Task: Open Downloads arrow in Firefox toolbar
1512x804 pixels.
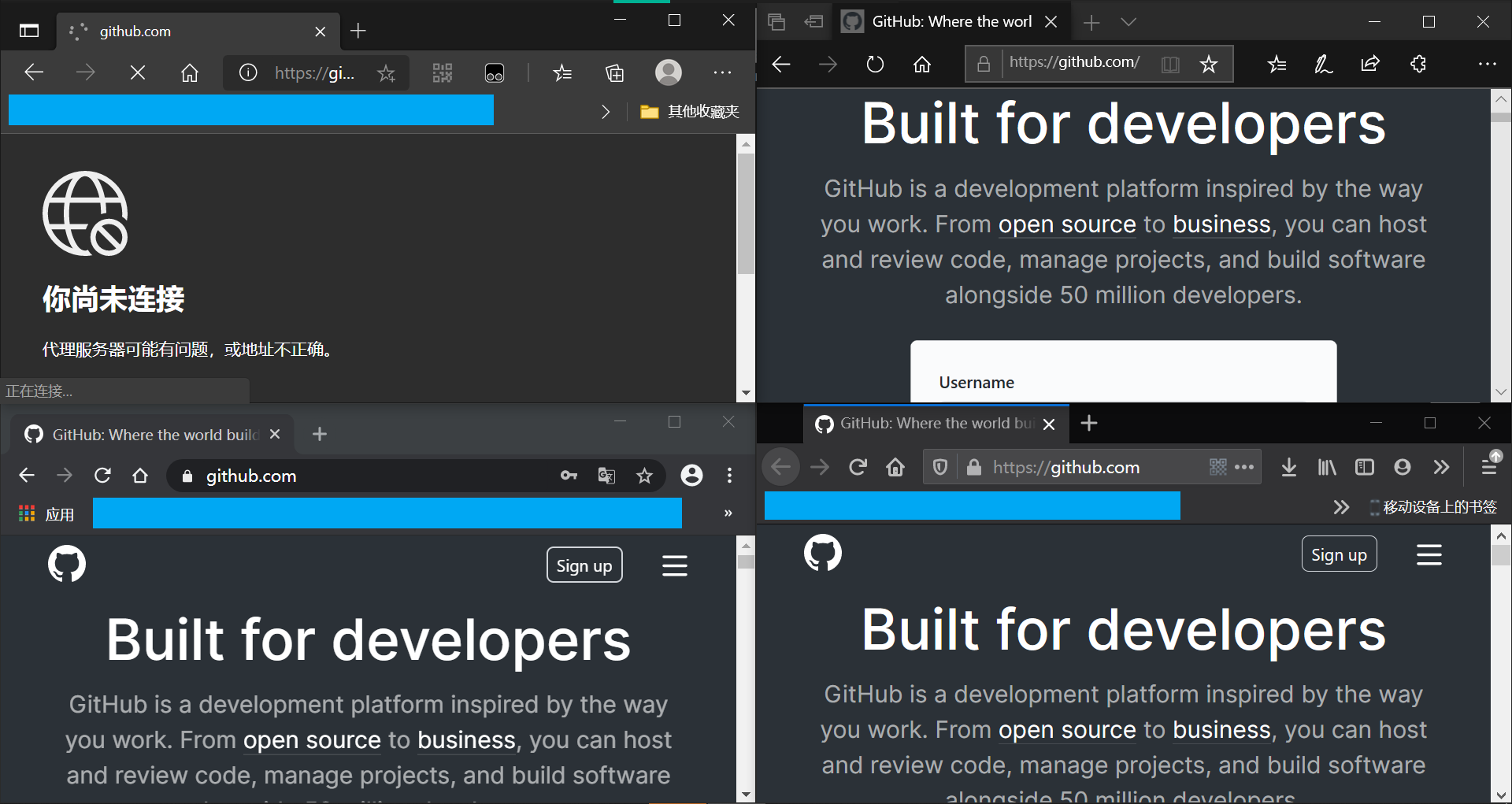Action: pyautogui.click(x=1289, y=468)
